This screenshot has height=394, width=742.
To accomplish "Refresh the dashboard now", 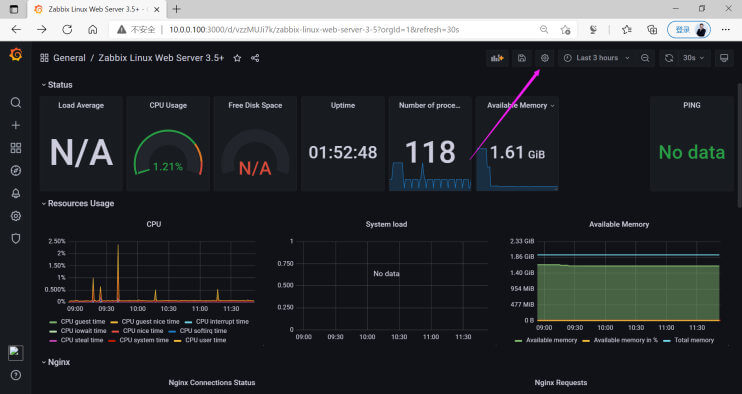I will [669, 58].
